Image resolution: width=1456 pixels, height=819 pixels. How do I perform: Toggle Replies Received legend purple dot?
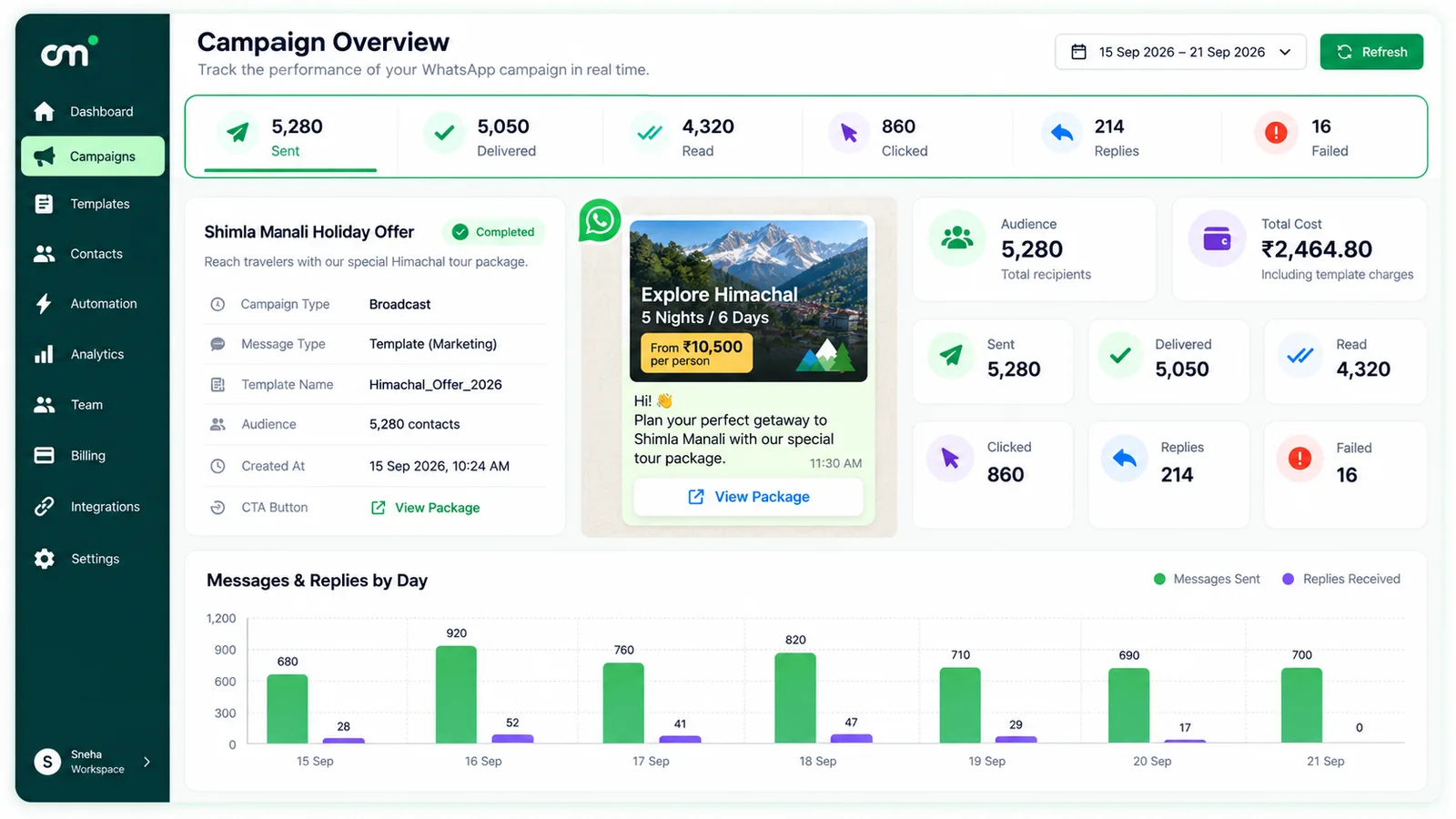(x=1288, y=579)
